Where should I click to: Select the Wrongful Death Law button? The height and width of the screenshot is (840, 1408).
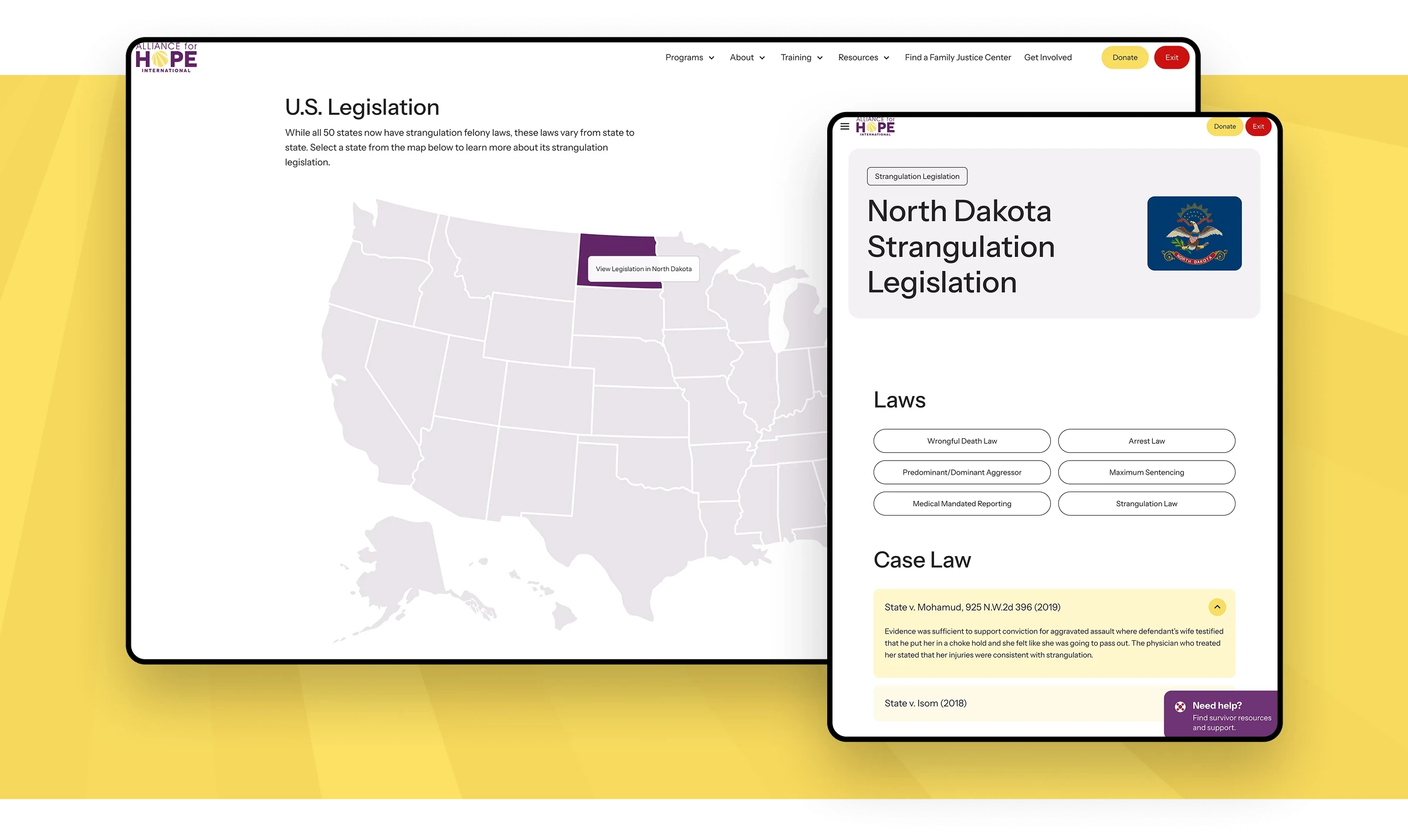click(962, 441)
